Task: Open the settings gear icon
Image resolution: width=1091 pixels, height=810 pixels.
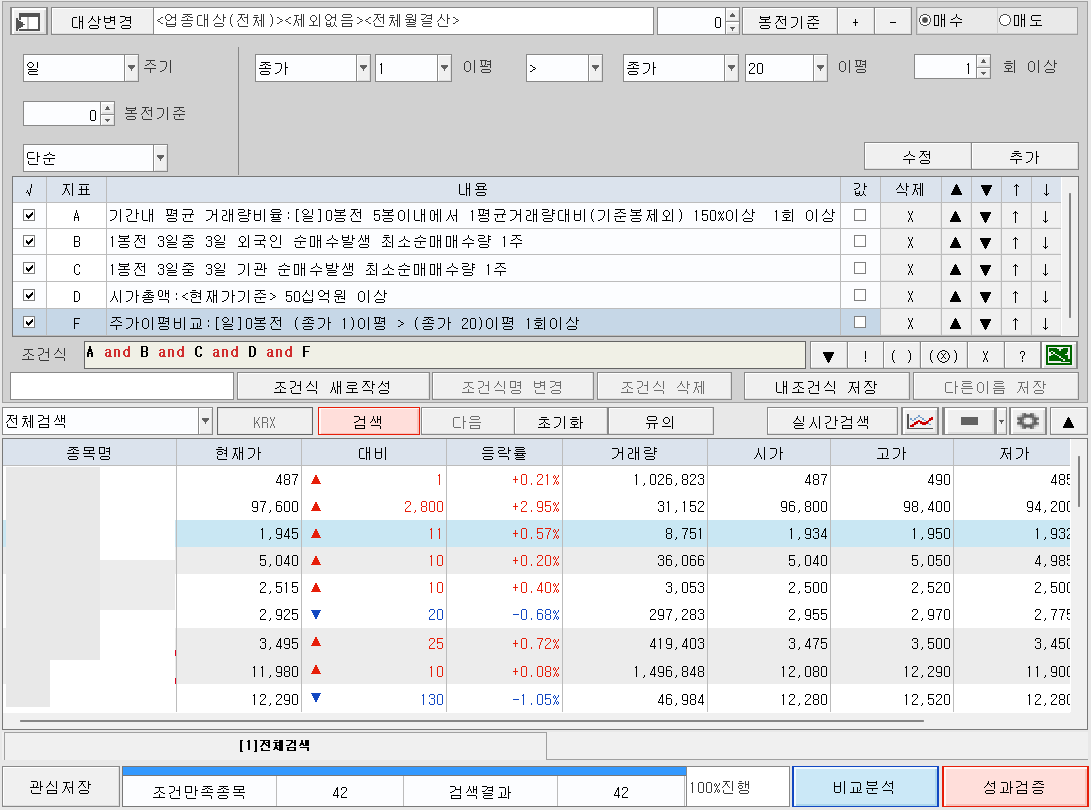Action: [1028, 421]
